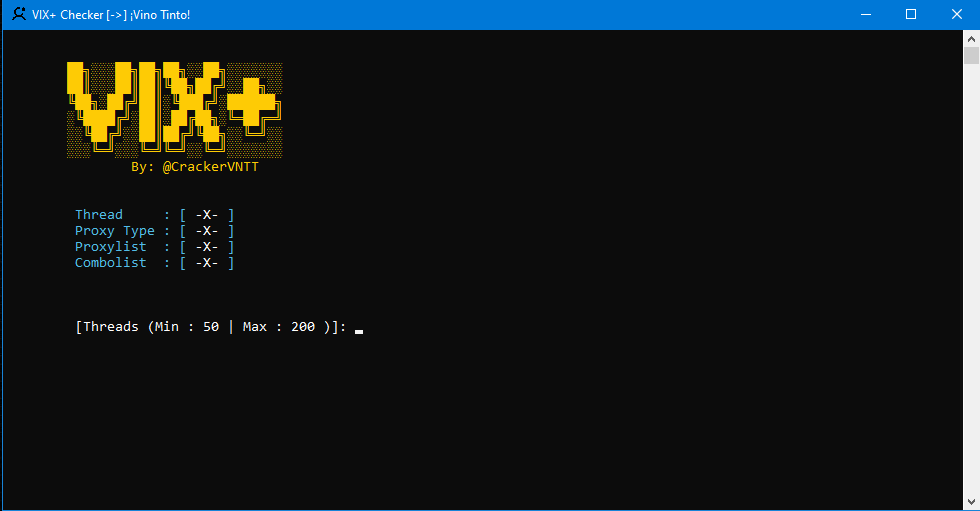The height and width of the screenshot is (511, 980).
Task: Click the -X- value next to Combolist
Action: click(207, 263)
